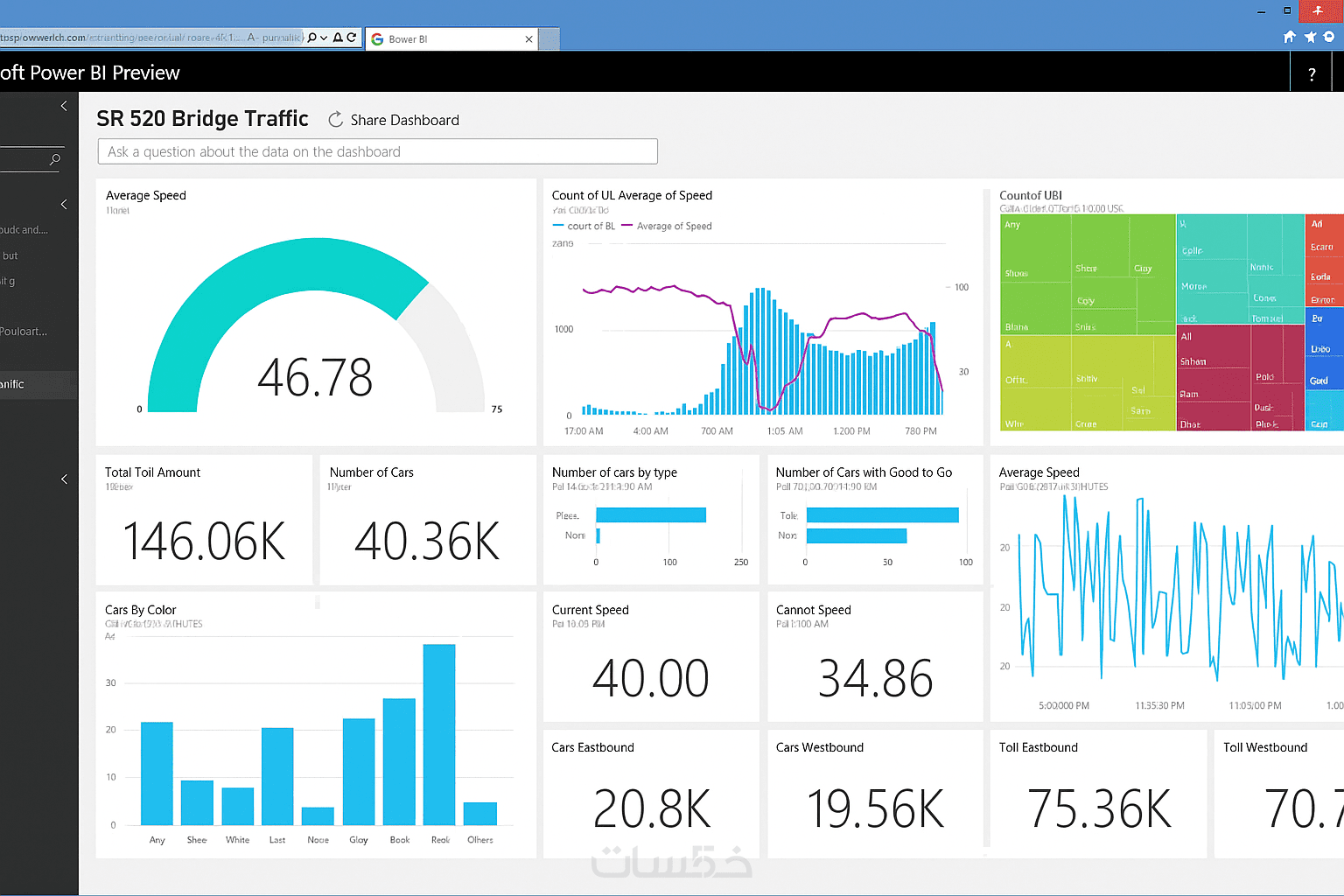Select the highlighted 'anific' sidebar item
The width and height of the screenshot is (1344, 896).
tap(38, 384)
